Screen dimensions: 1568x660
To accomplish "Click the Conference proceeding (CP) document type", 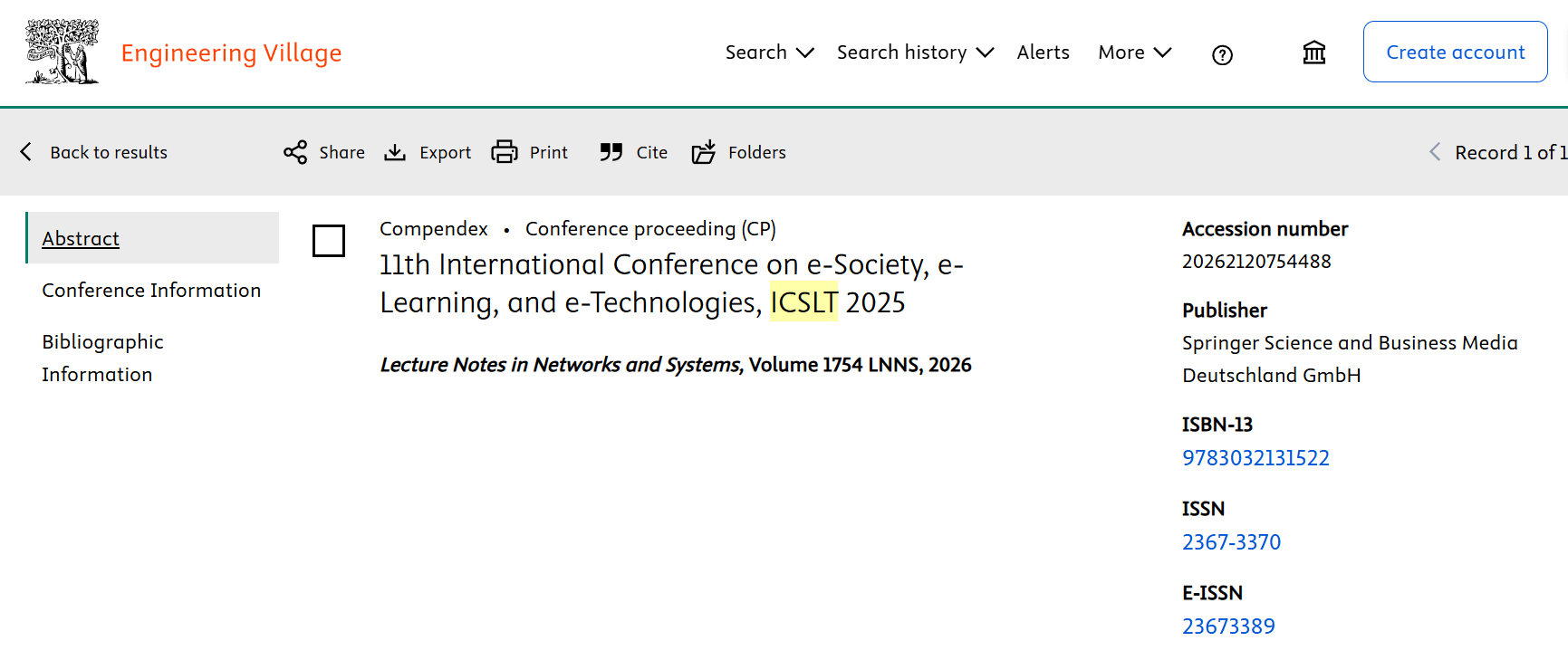I will tap(650, 229).
